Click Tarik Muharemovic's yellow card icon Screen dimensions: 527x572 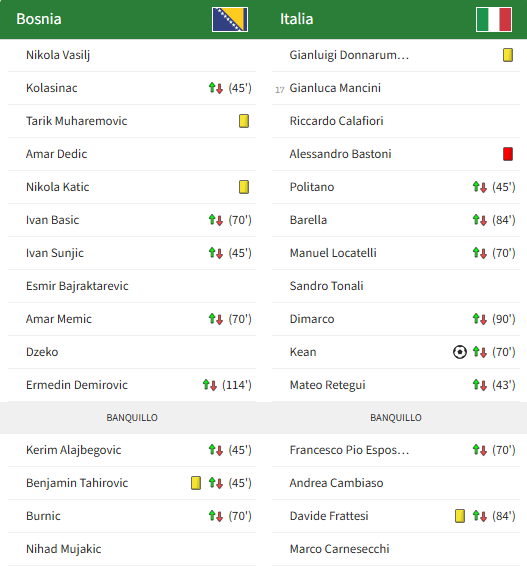(244, 121)
